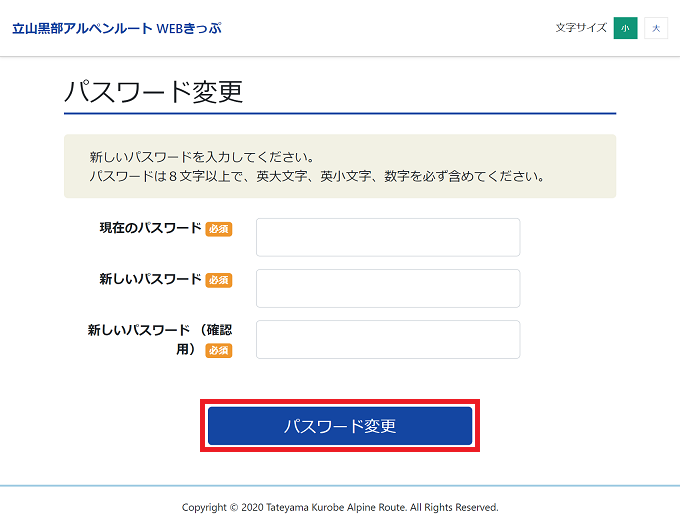The width and height of the screenshot is (680, 527).
Task: Click the 現在のパスワード field label
Action: pyautogui.click(x=150, y=228)
